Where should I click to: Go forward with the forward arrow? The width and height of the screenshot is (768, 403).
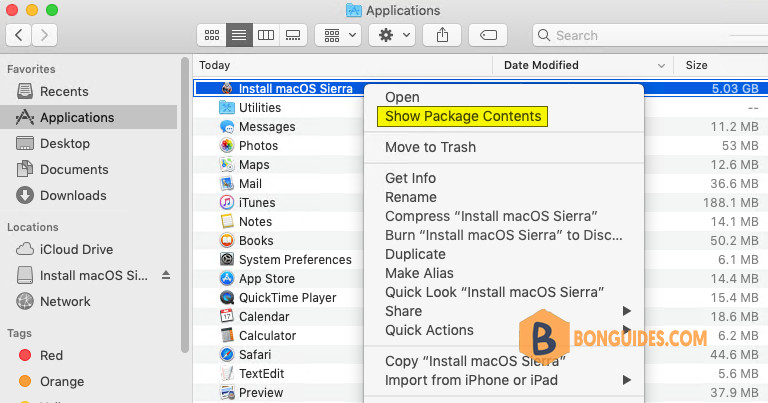pyautogui.click(x=45, y=35)
